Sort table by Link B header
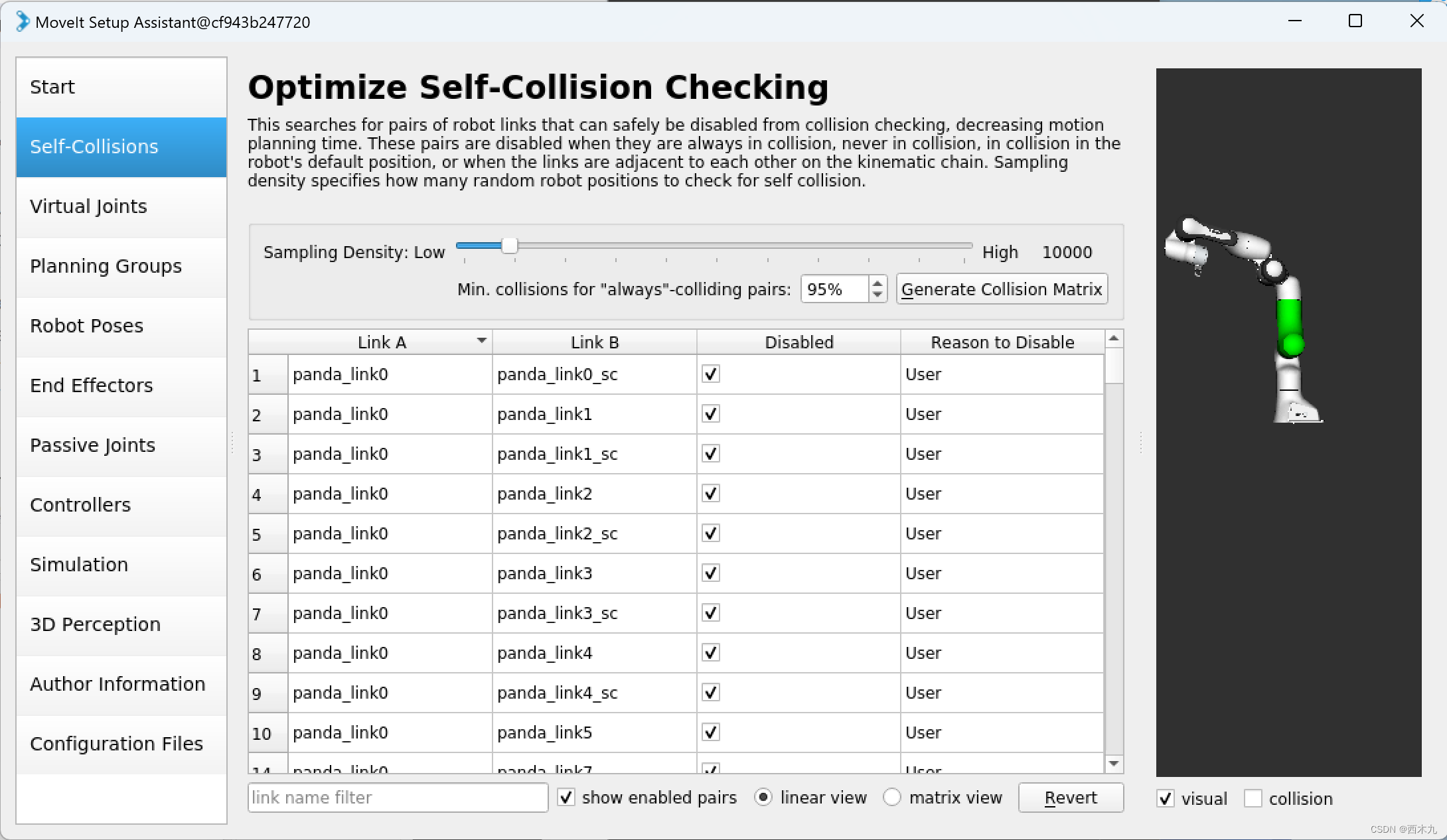 595,342
